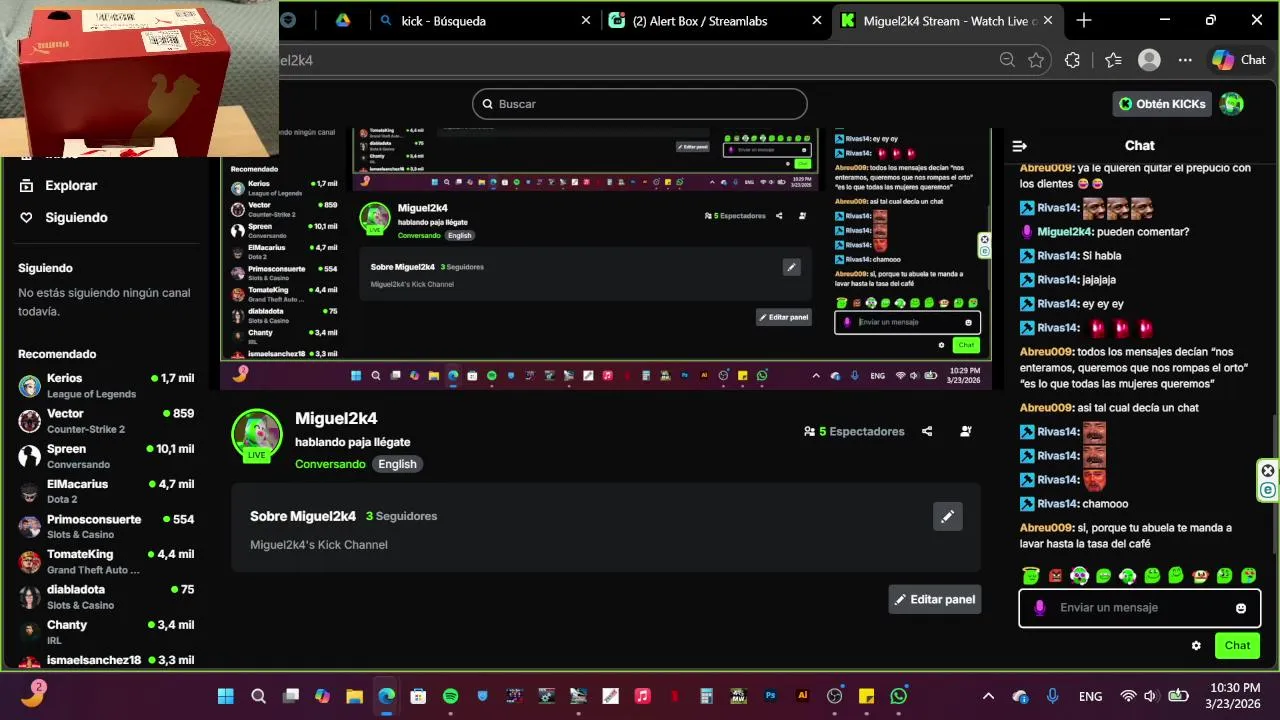Click the English language tag
The width and height of the screenshot is (1280, 720).
point(397,464)
